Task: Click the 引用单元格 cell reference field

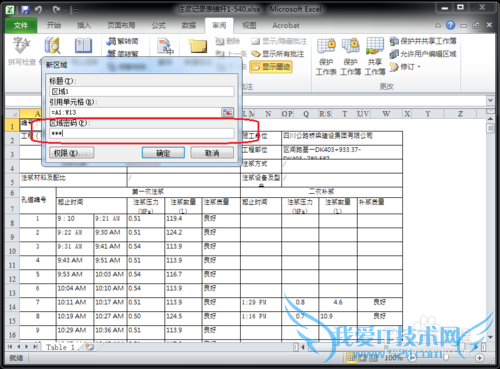Action: pos(135,112)
